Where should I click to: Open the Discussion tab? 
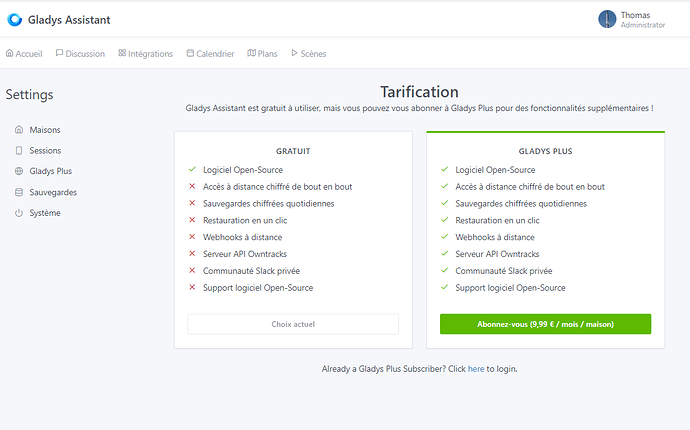tap(80, 54)
